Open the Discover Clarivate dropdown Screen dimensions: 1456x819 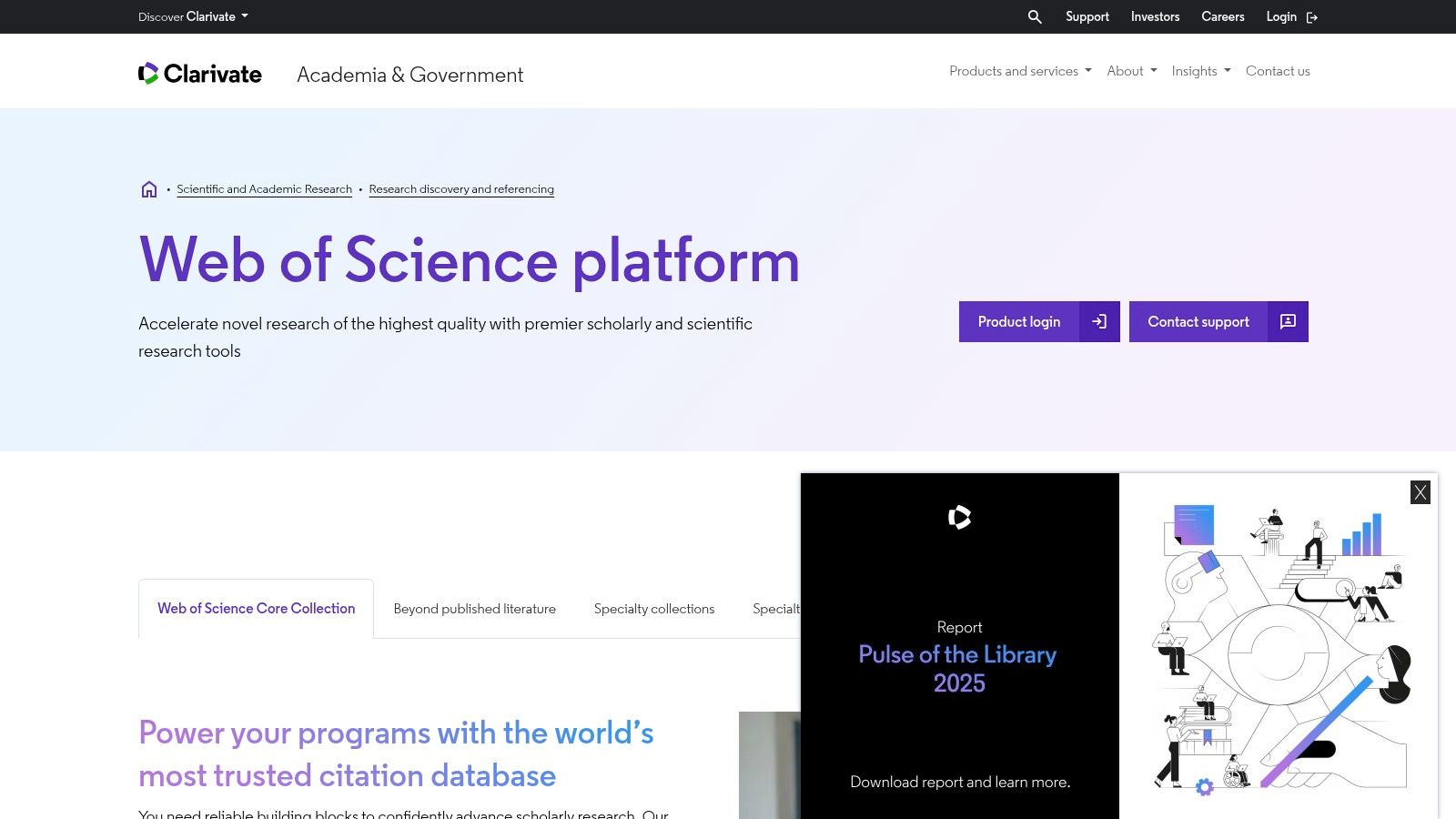(192, 16)
